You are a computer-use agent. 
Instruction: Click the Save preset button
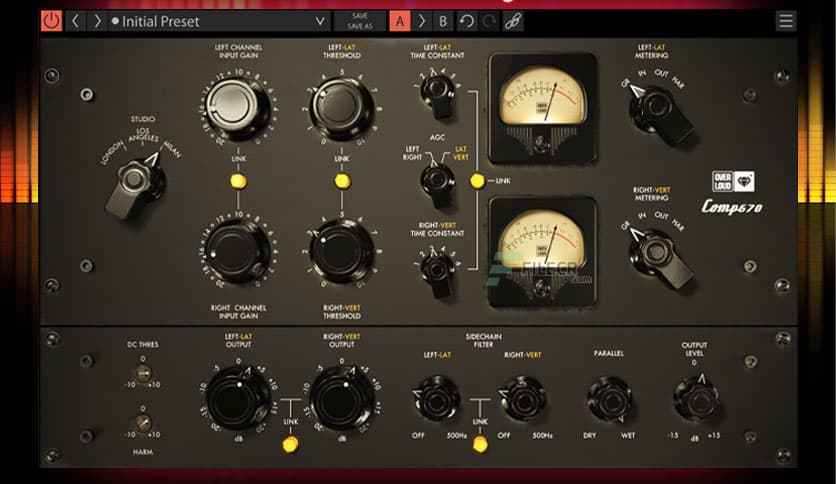click(x=360, y=16)
